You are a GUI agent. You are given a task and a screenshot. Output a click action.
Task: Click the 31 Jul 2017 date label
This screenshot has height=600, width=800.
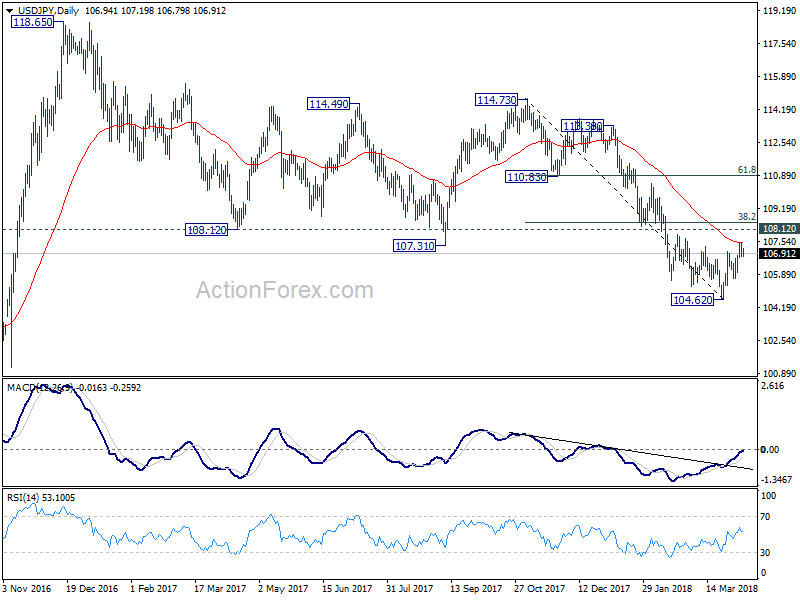point(410,588)
